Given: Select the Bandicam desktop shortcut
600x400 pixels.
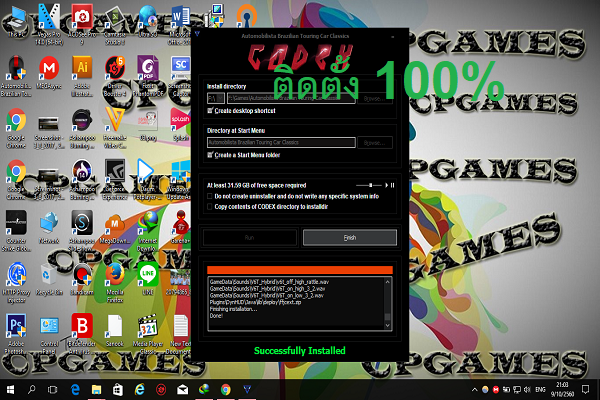Looking at the screenshot, I should 82,280.
